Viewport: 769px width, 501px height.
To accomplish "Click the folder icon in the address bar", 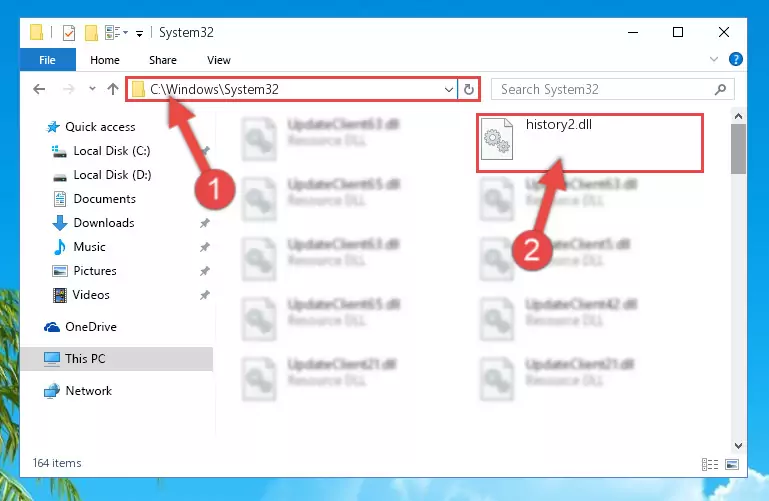I will pyautogui.click(x=138, y=89).
